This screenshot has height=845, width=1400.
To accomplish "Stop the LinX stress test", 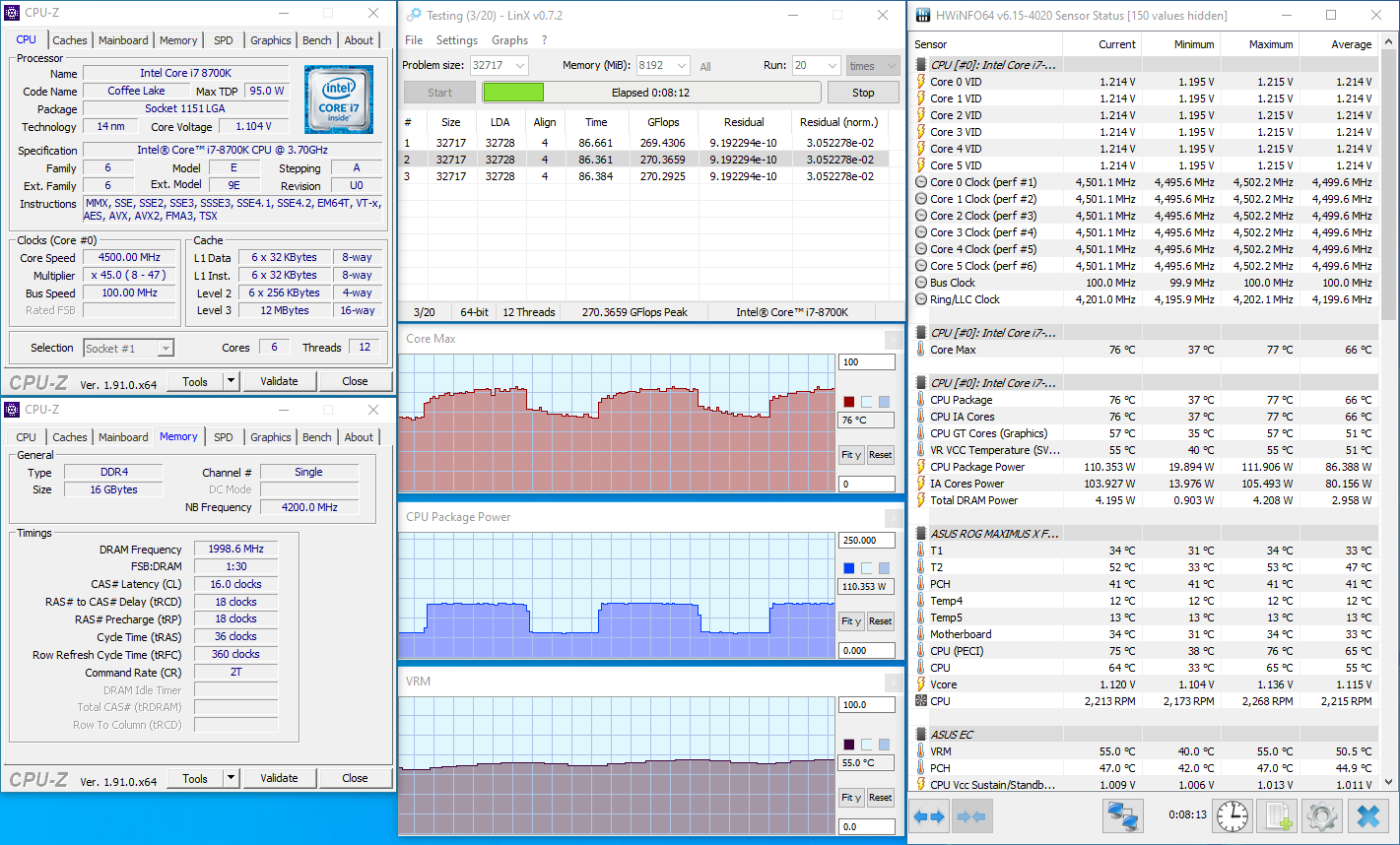I will coord(863,93).
